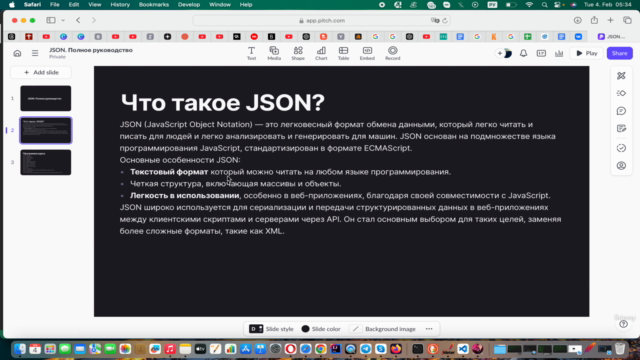This screenshot has height=360, width=640.
Task: Go forward in Safari
Action: 94,20
